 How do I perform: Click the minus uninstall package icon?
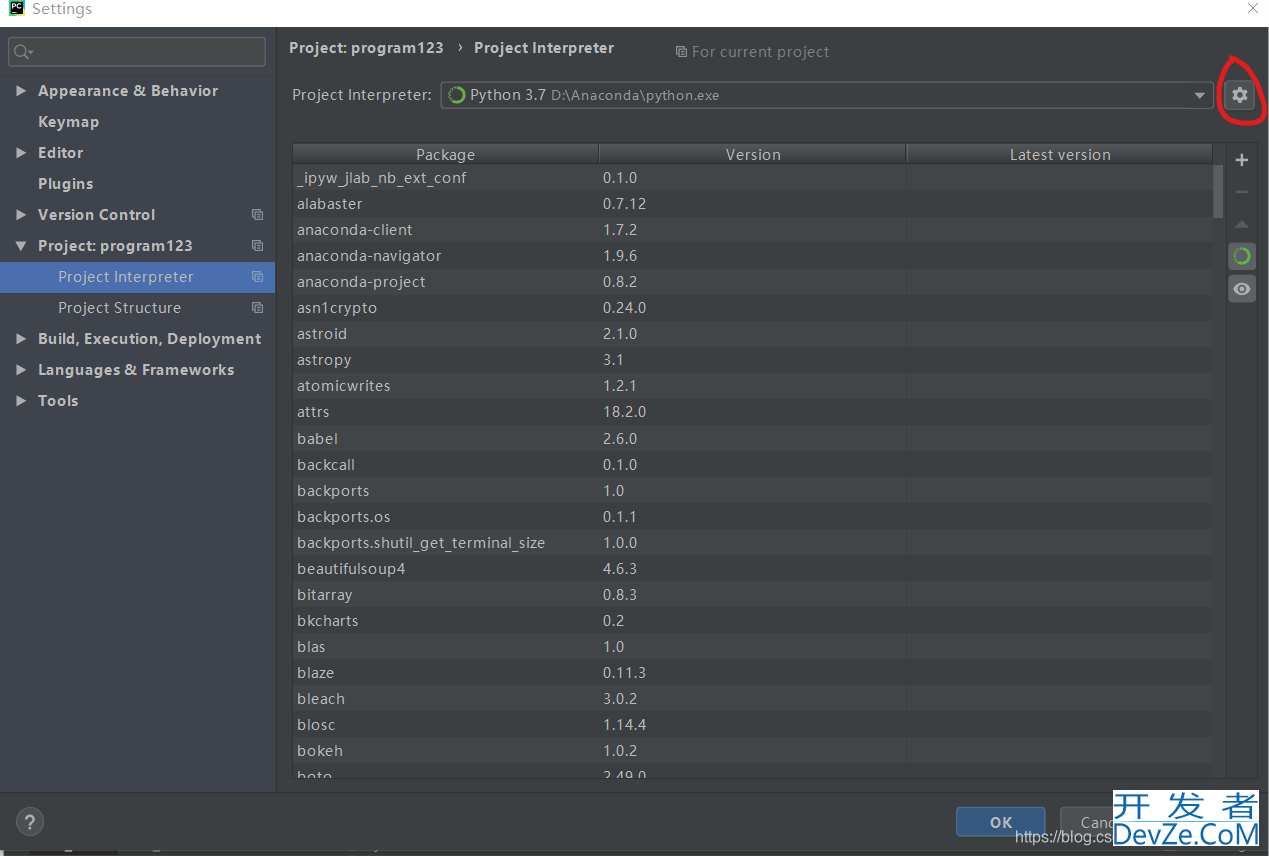click(x=1242, y=192)
